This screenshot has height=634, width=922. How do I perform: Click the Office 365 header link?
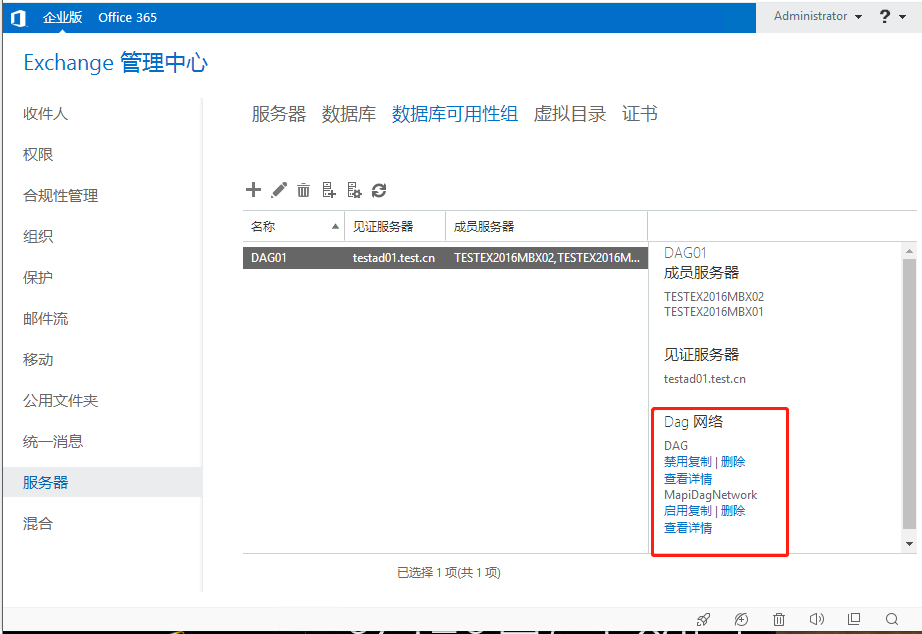128,18
